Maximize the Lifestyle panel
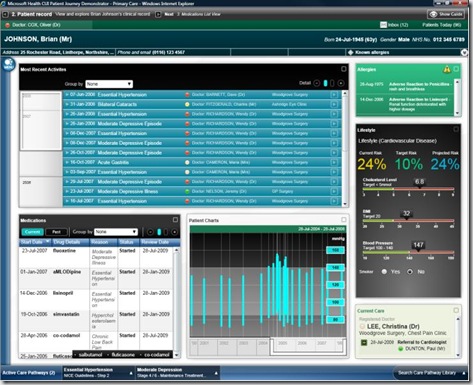 coord(456,129)
